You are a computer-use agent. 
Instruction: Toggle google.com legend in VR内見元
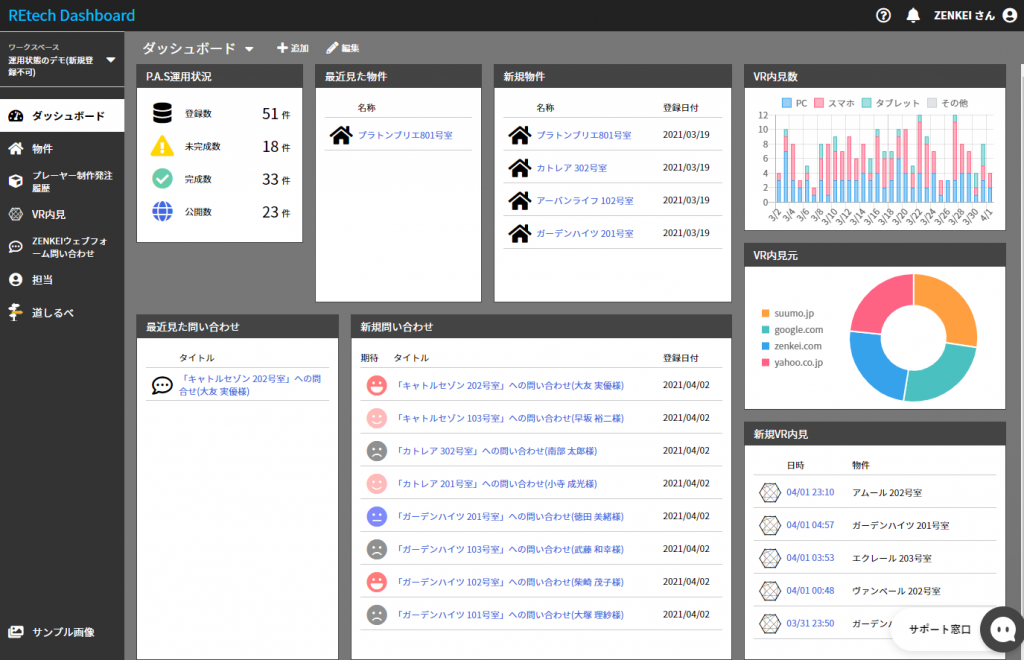coord(792,330)
